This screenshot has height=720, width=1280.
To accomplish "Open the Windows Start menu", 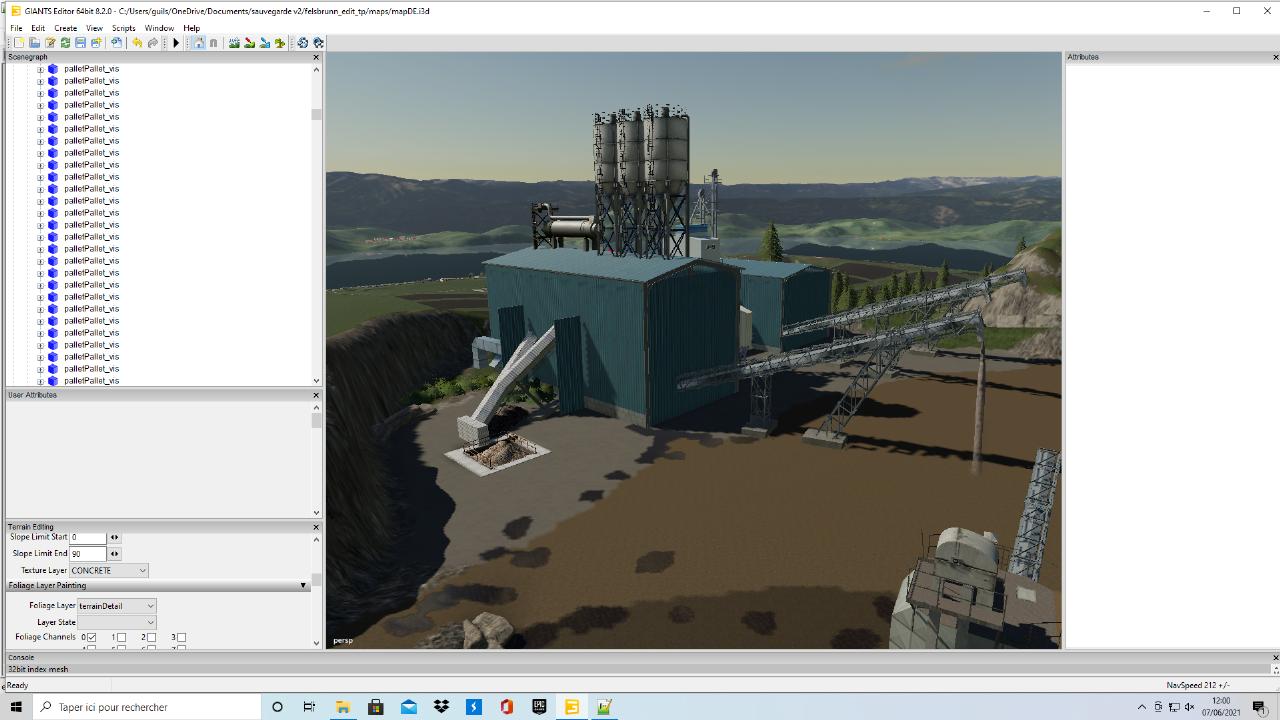I will click(16, 707).
